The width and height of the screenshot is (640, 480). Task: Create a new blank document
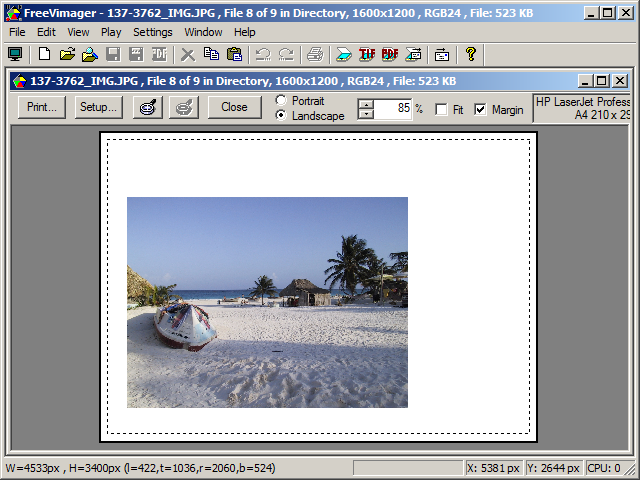click(x=44, y=54)
